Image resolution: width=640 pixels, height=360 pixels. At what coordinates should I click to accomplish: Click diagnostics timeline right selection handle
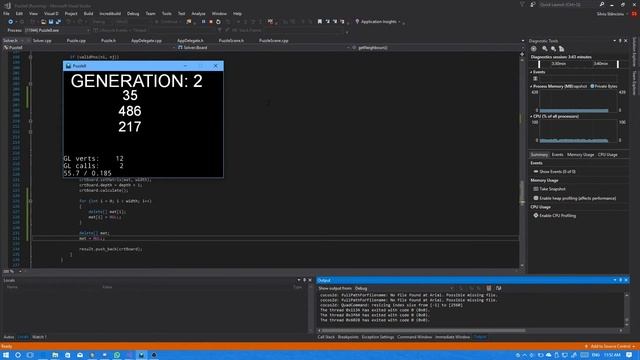point(618,64)
